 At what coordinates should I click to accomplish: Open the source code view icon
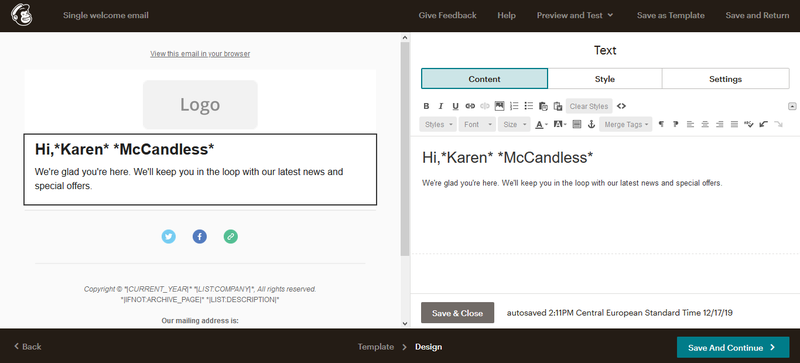coord(621,106)
